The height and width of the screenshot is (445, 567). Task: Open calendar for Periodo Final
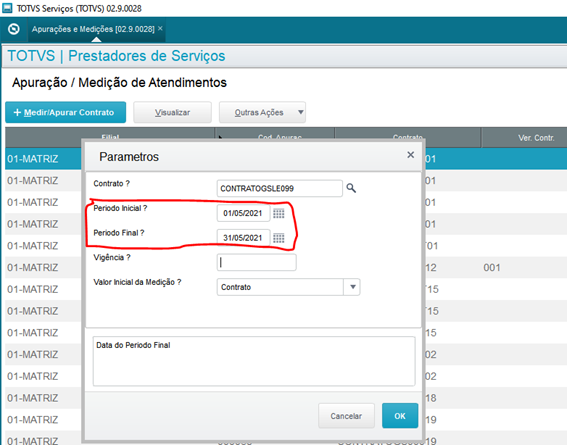pyautogui.click(x=278, y=238)
